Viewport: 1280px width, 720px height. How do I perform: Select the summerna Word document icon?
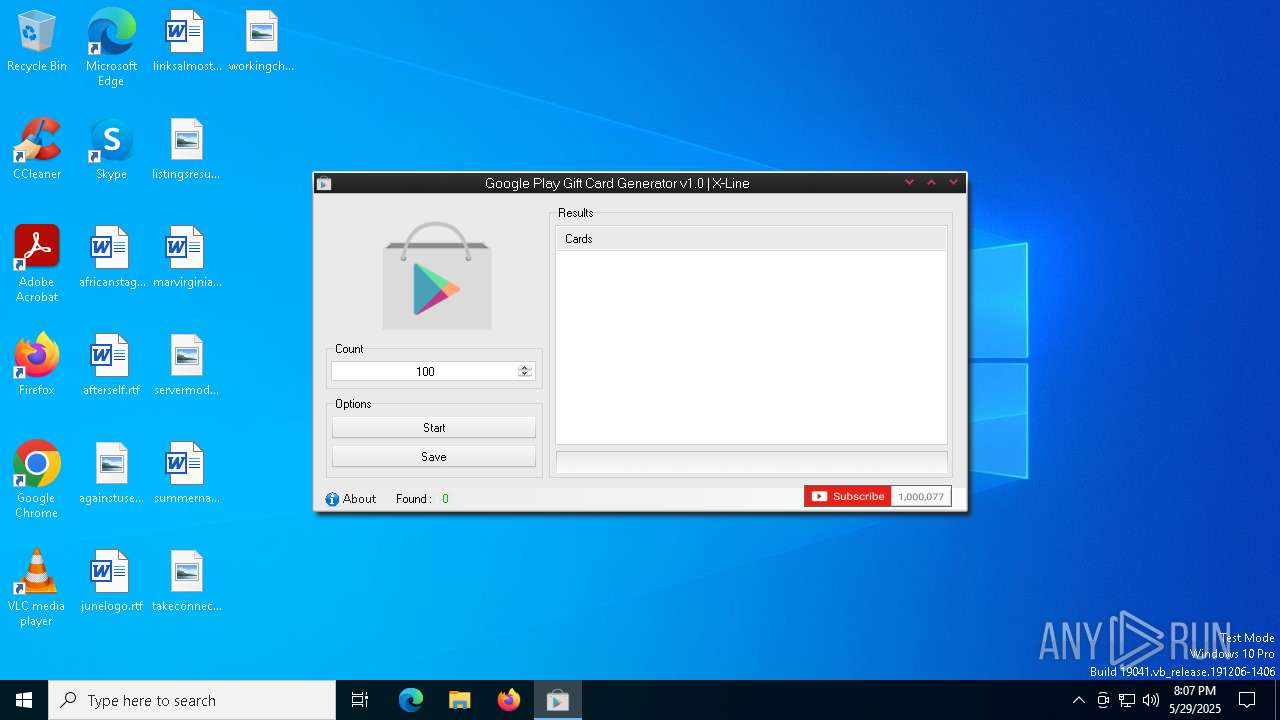point(186,473)
